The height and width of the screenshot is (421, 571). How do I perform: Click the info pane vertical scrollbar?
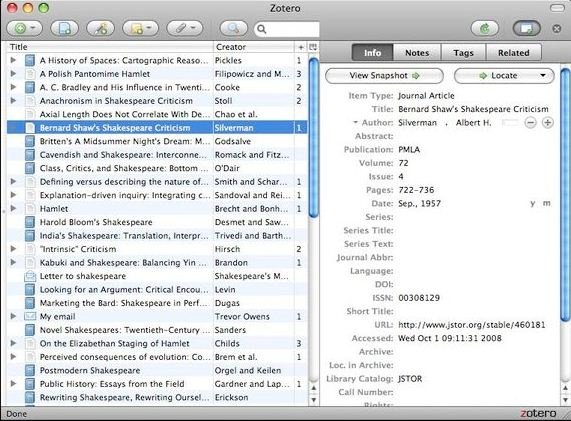pyautogui.click(x=565, y=195)
